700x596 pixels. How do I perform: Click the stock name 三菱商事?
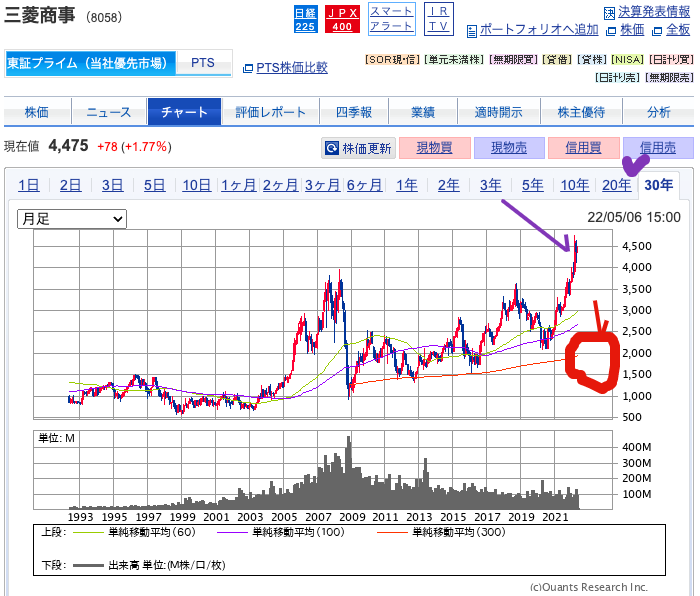pos(39,16)
